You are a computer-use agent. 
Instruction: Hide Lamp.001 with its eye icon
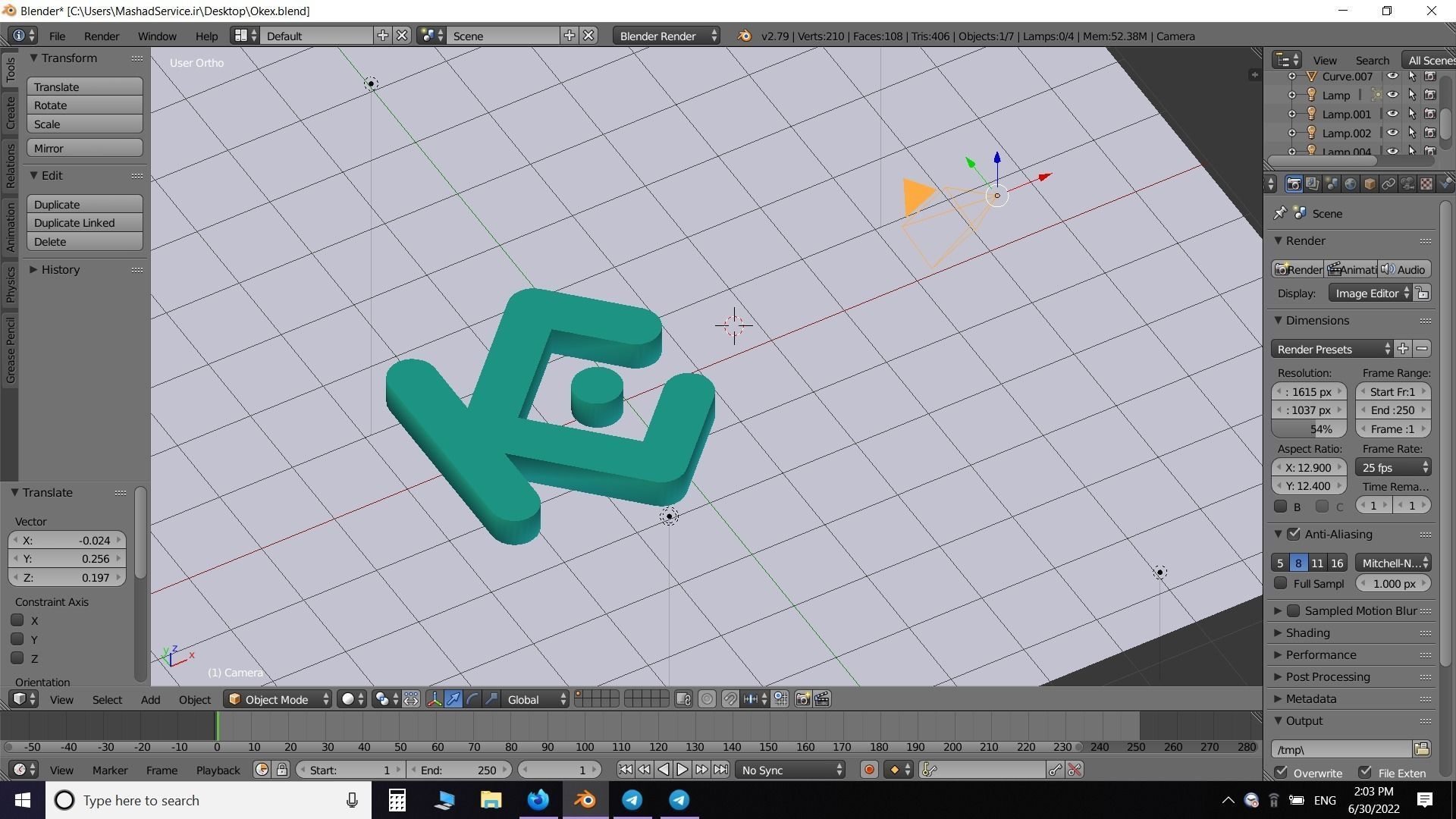pyautogui.click(x=1392, y=114)
